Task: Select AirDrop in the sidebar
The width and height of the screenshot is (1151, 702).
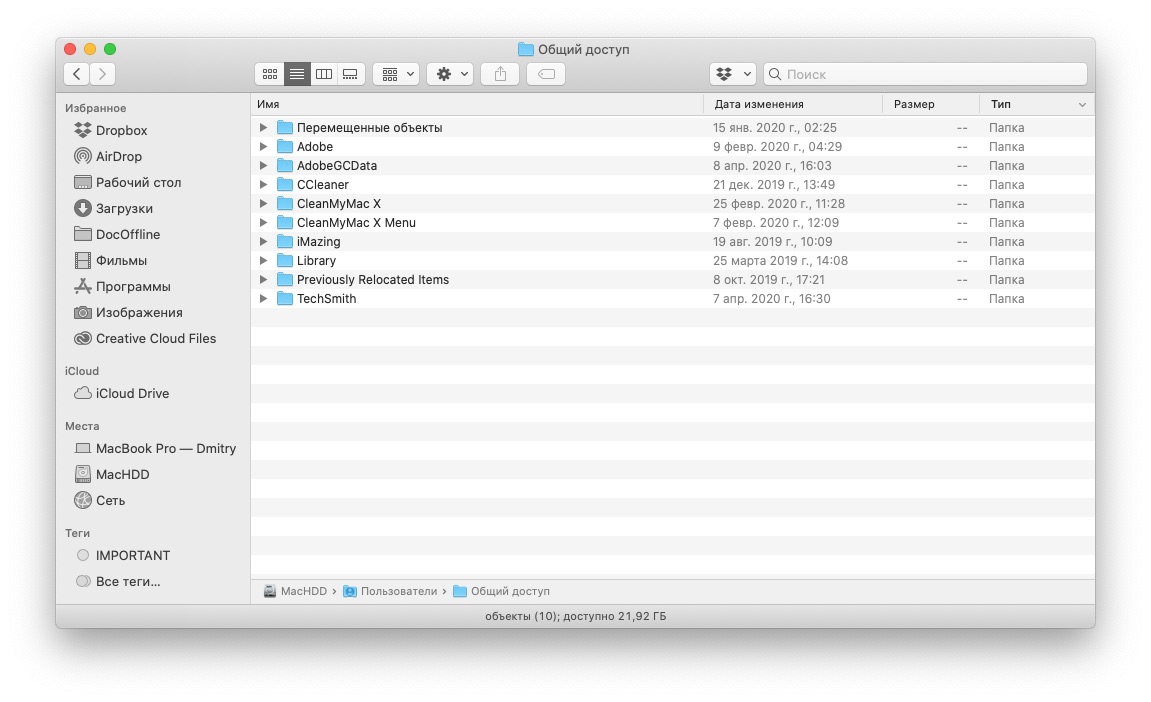Action: 119,156
